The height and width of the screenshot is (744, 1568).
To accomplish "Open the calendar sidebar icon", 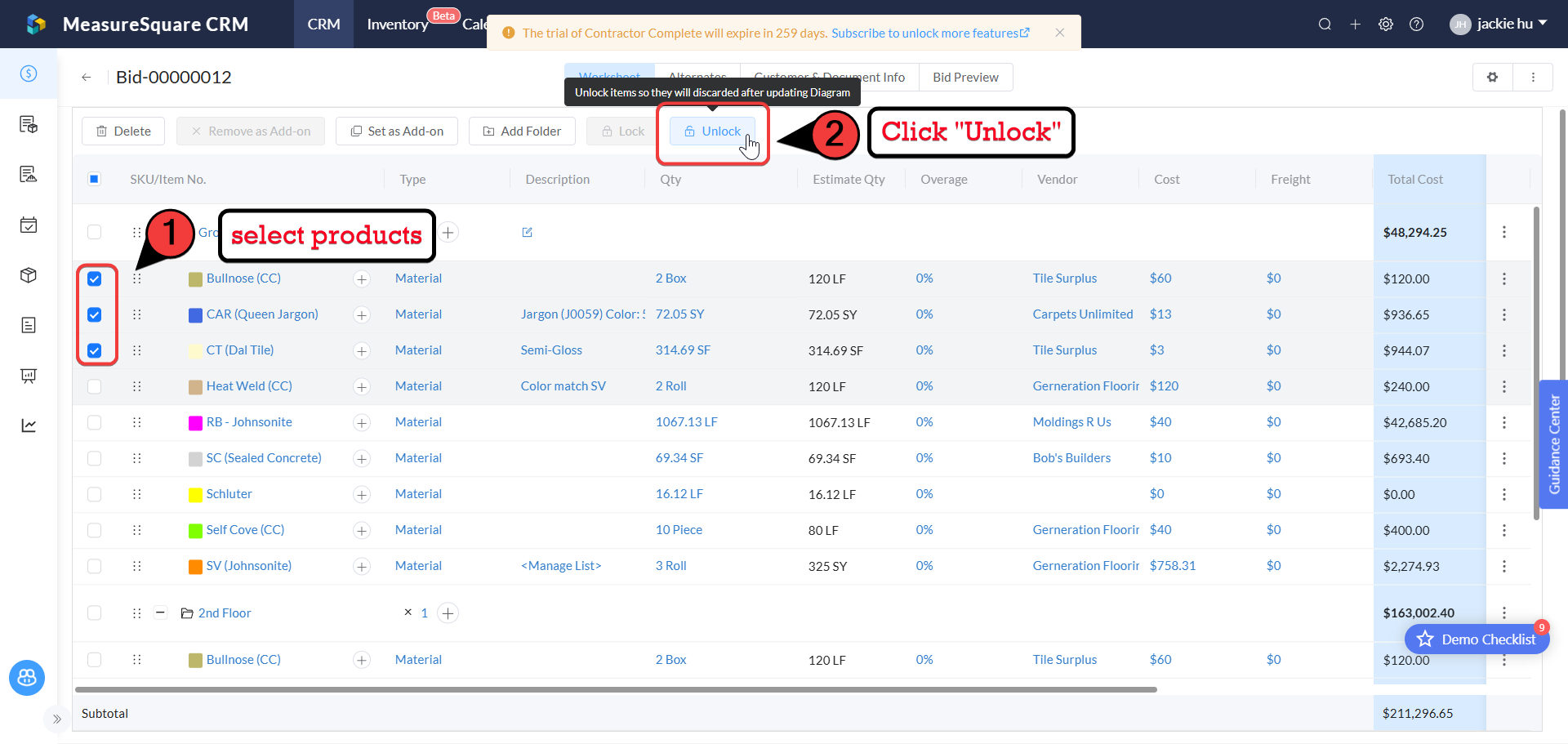I will (29, 225).
